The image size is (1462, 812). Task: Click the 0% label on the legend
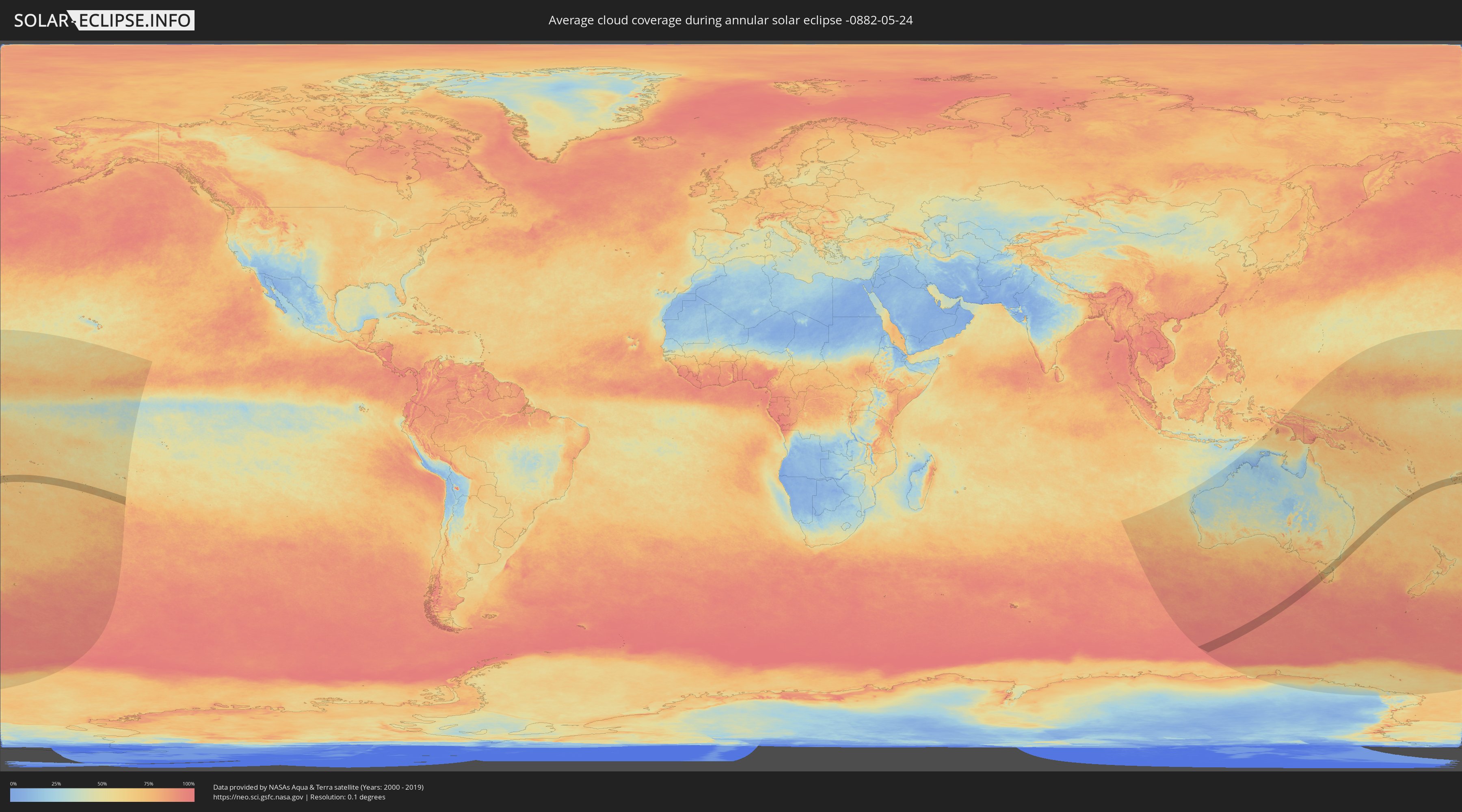(x=13, y=784)
